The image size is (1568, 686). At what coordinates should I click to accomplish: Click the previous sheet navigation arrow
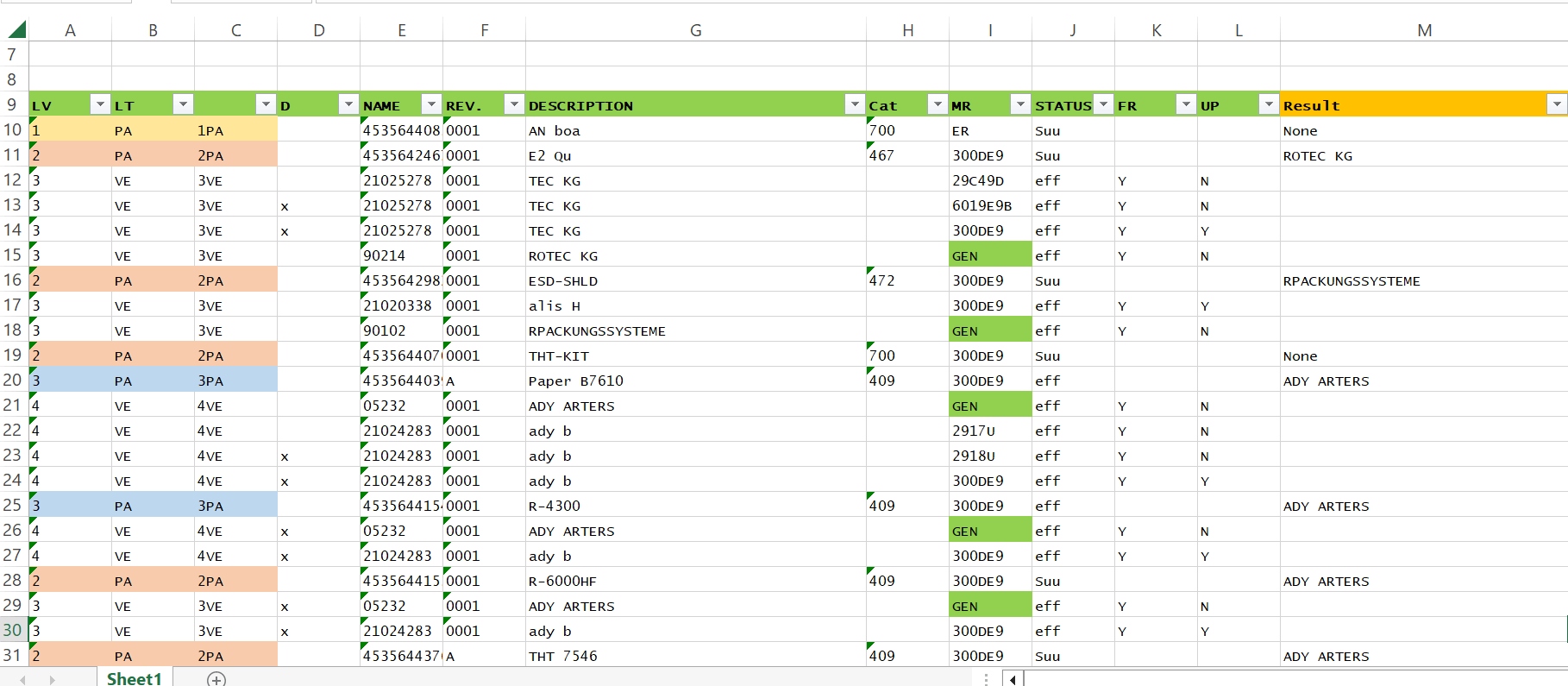coord(22,679)
